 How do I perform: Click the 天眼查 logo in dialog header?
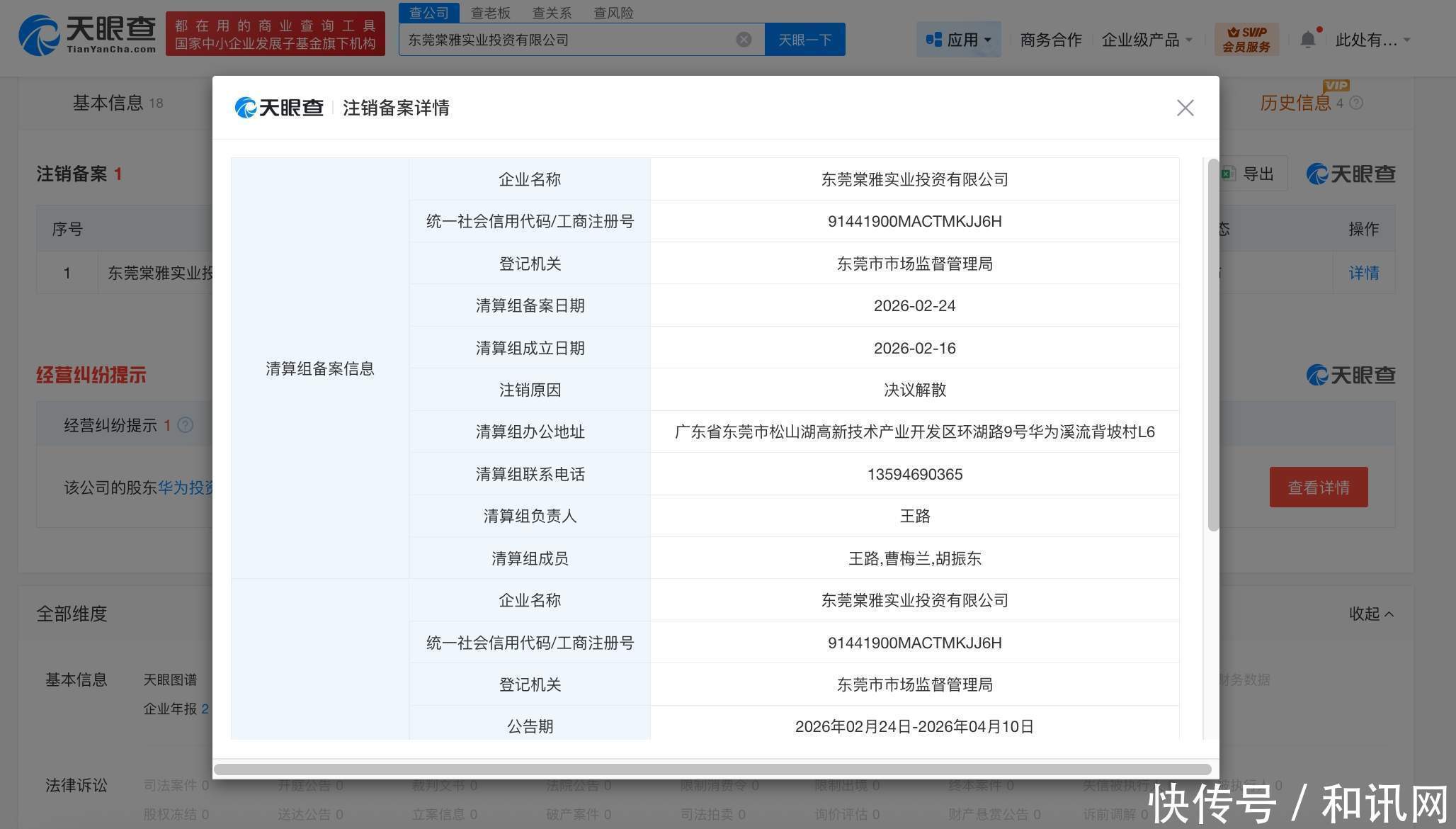click(279, 108)
